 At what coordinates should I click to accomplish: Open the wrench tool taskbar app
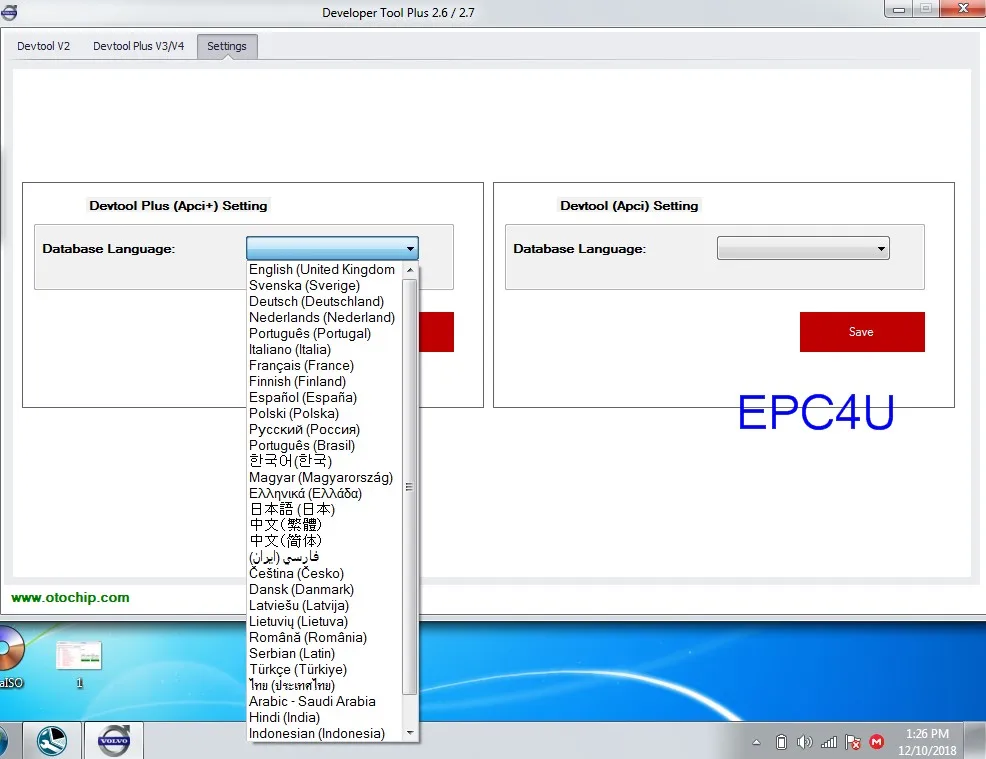(x=52, y=741)
